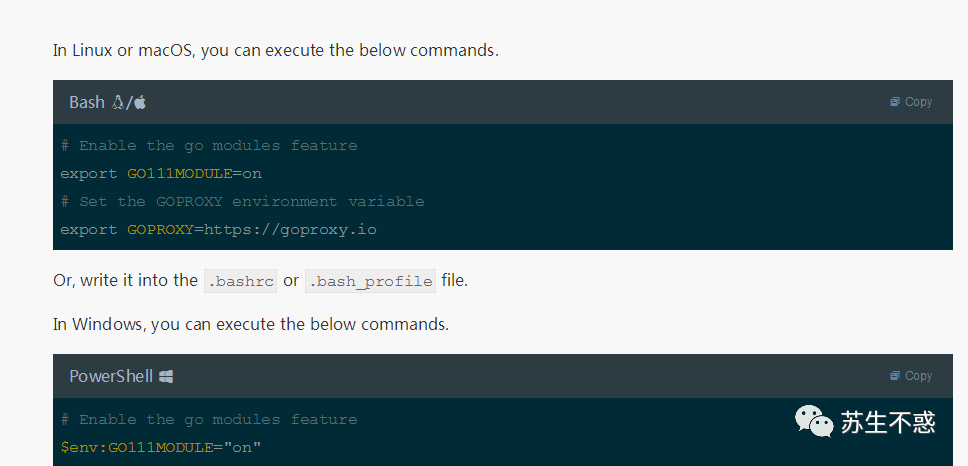The image size is (968, 466).
Task: Click the 'Set the GOPROXY environment variable' comment
Action: point(242,201)
